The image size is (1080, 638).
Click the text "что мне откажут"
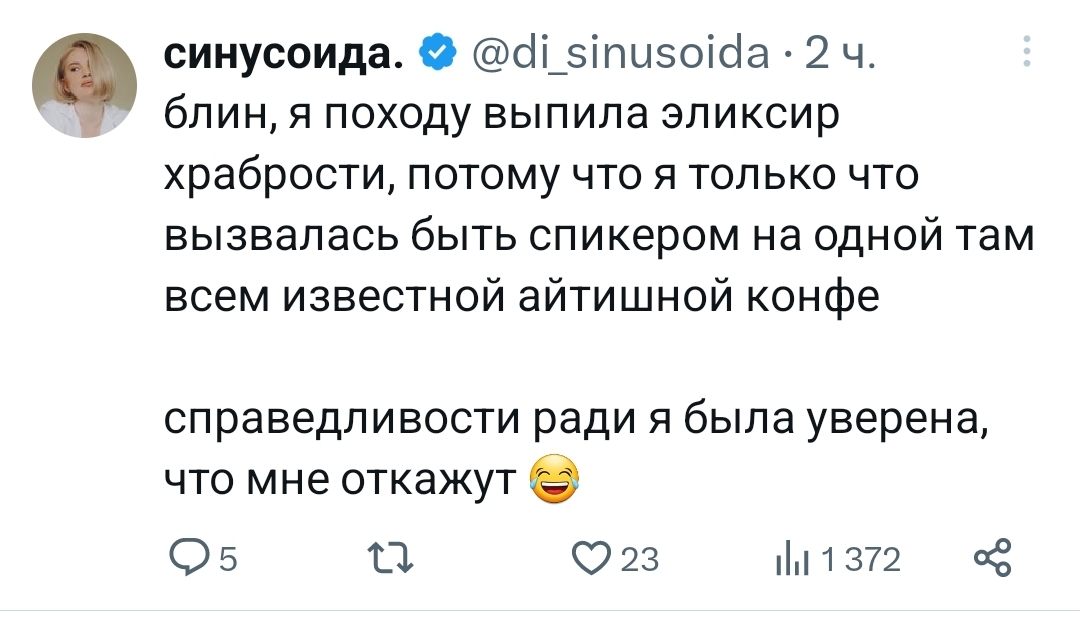pyautogui.click(x=338, y=482)
